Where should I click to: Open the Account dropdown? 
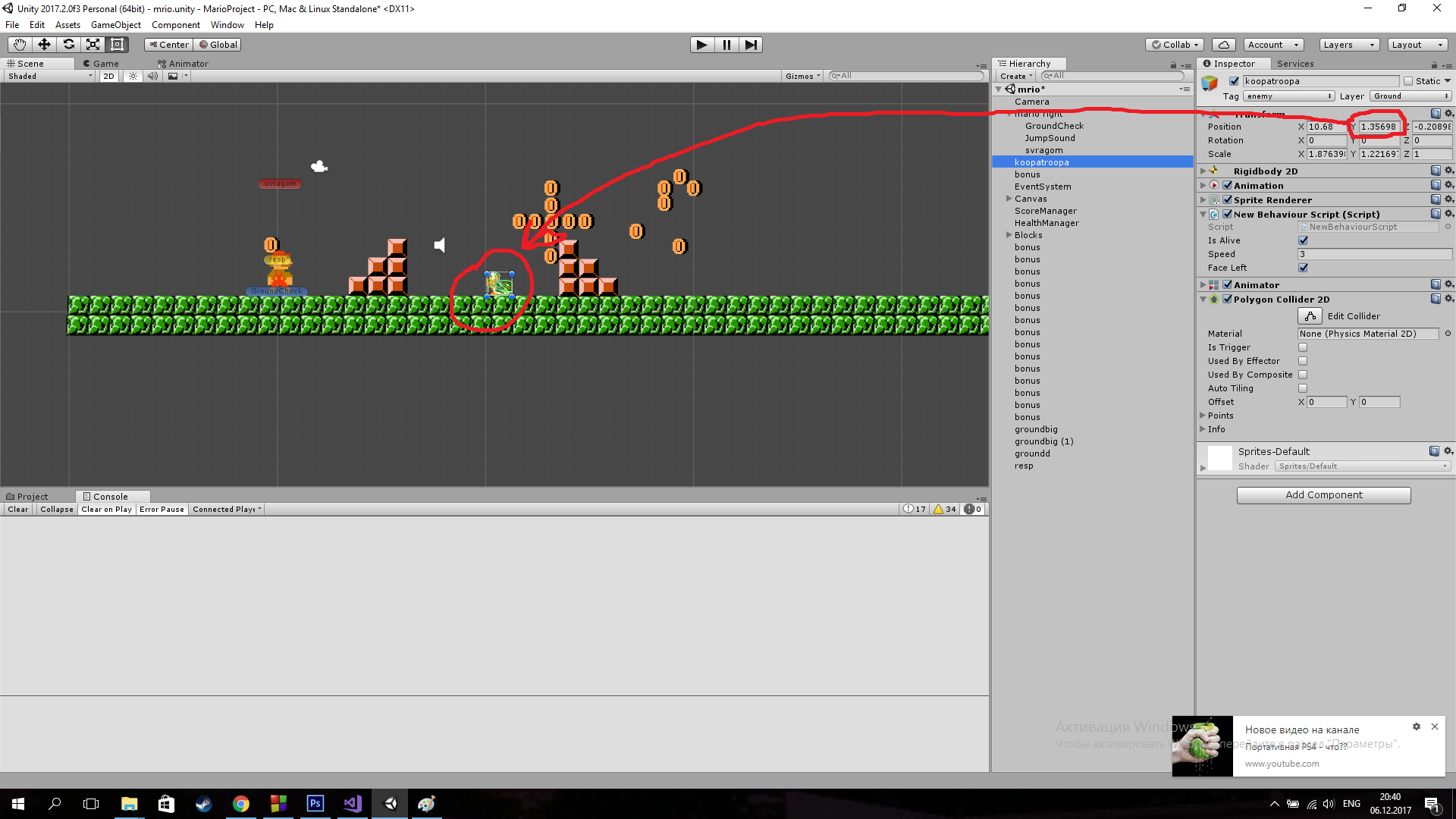pyautogui.click(x=1273, y=45)
